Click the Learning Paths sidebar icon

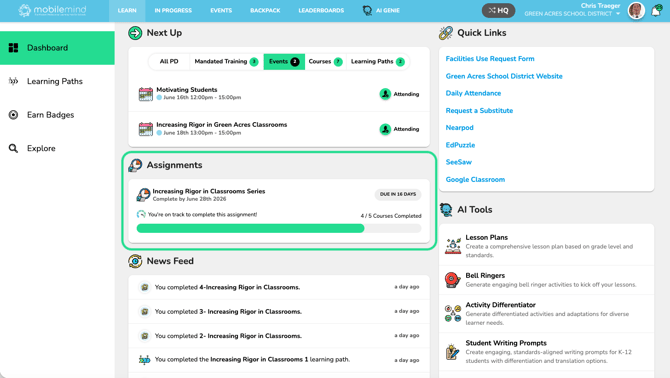coord(14,81)
